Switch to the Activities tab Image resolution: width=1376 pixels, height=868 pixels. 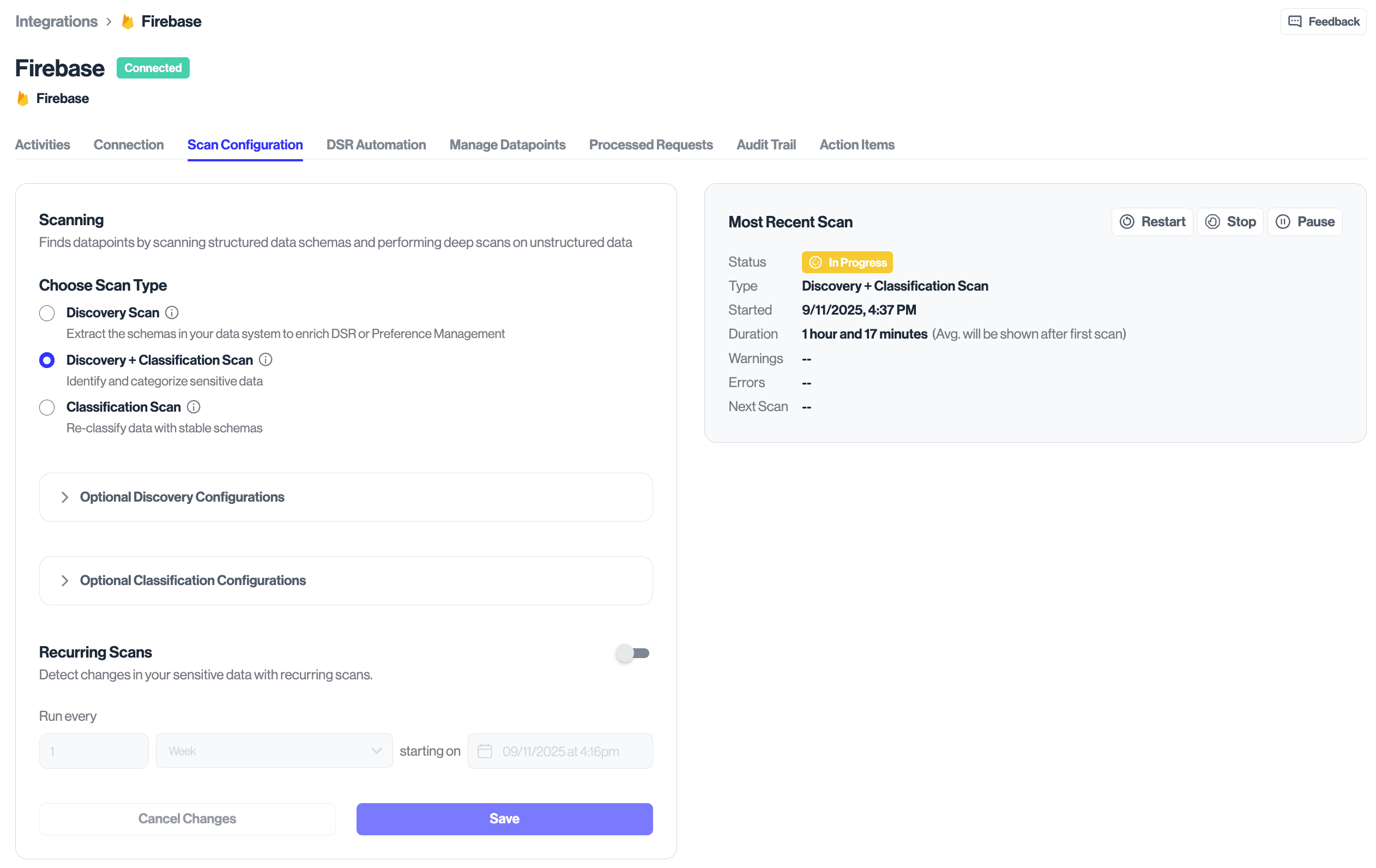(x=43, y=144)
